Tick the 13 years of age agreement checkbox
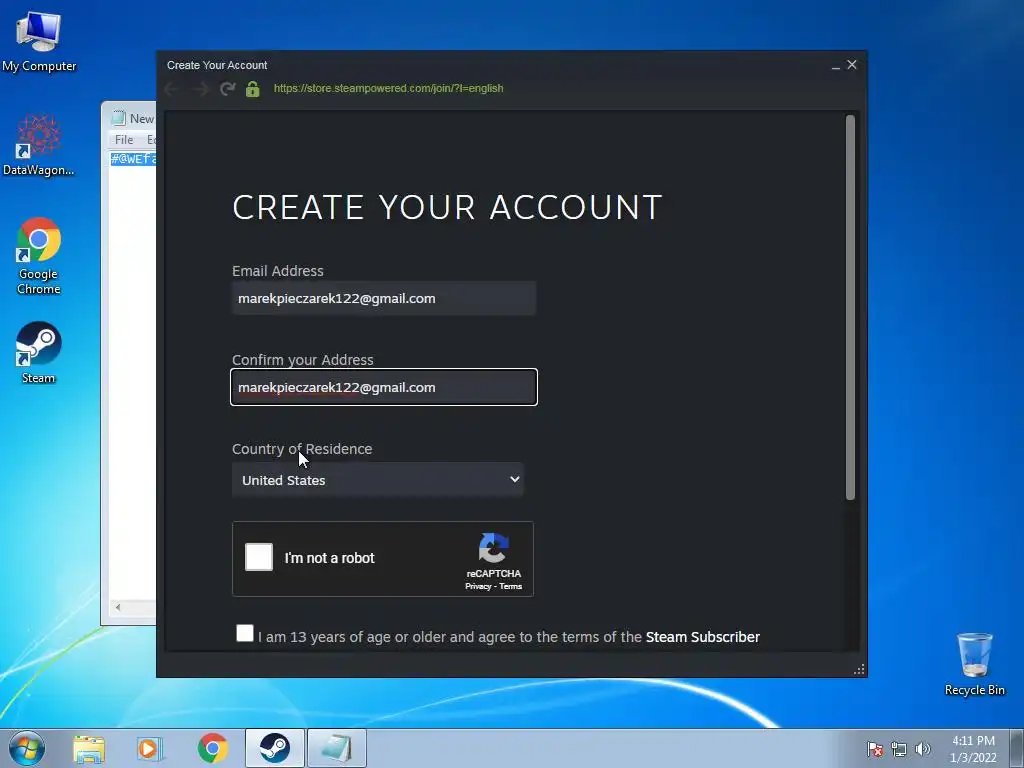The height and width of the screenshot is (768, 1024). (245, 633)
